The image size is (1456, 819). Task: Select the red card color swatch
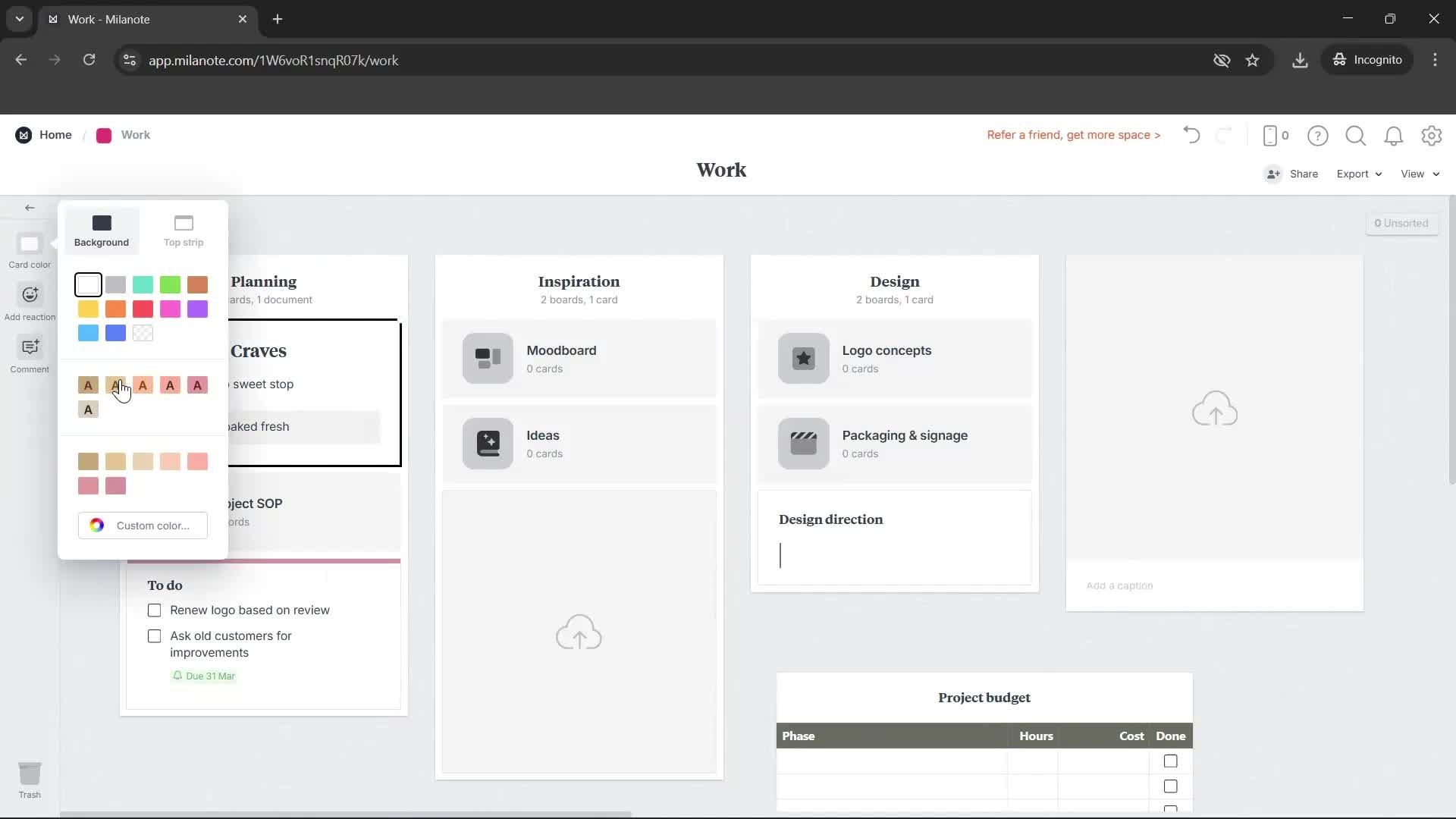pos(143,309)
